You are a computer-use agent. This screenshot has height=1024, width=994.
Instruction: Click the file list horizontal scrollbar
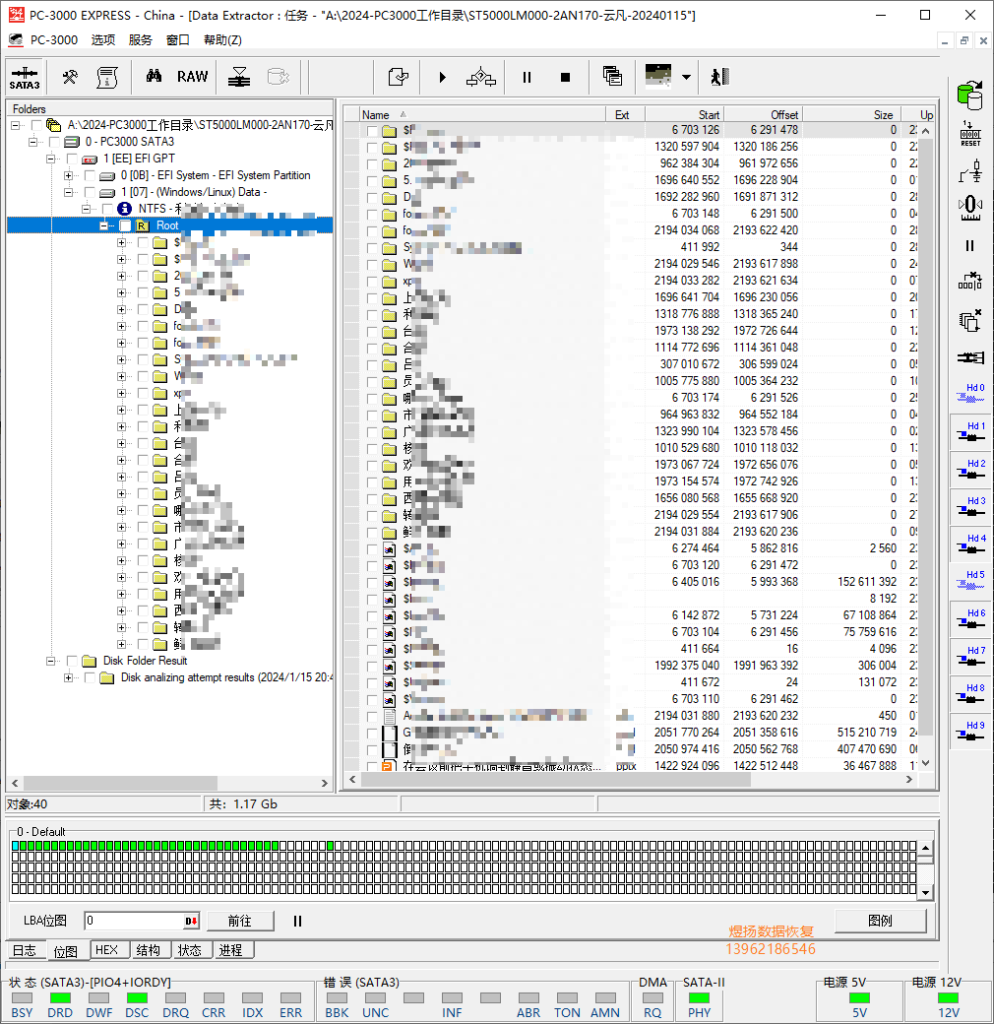tap(630, 779)
